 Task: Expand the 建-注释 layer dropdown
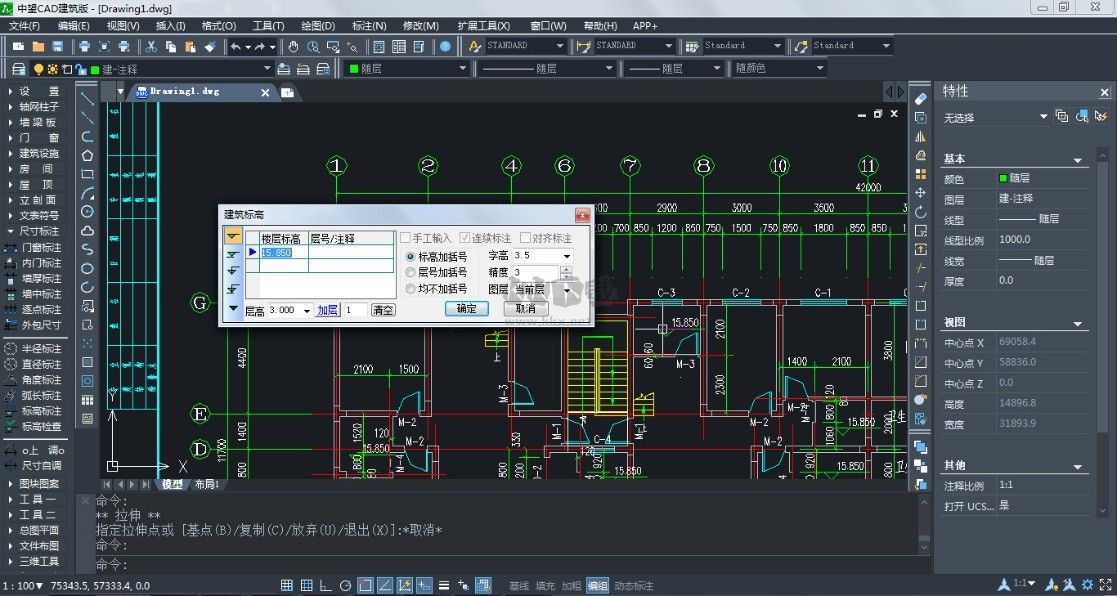[x=266, y=69]
